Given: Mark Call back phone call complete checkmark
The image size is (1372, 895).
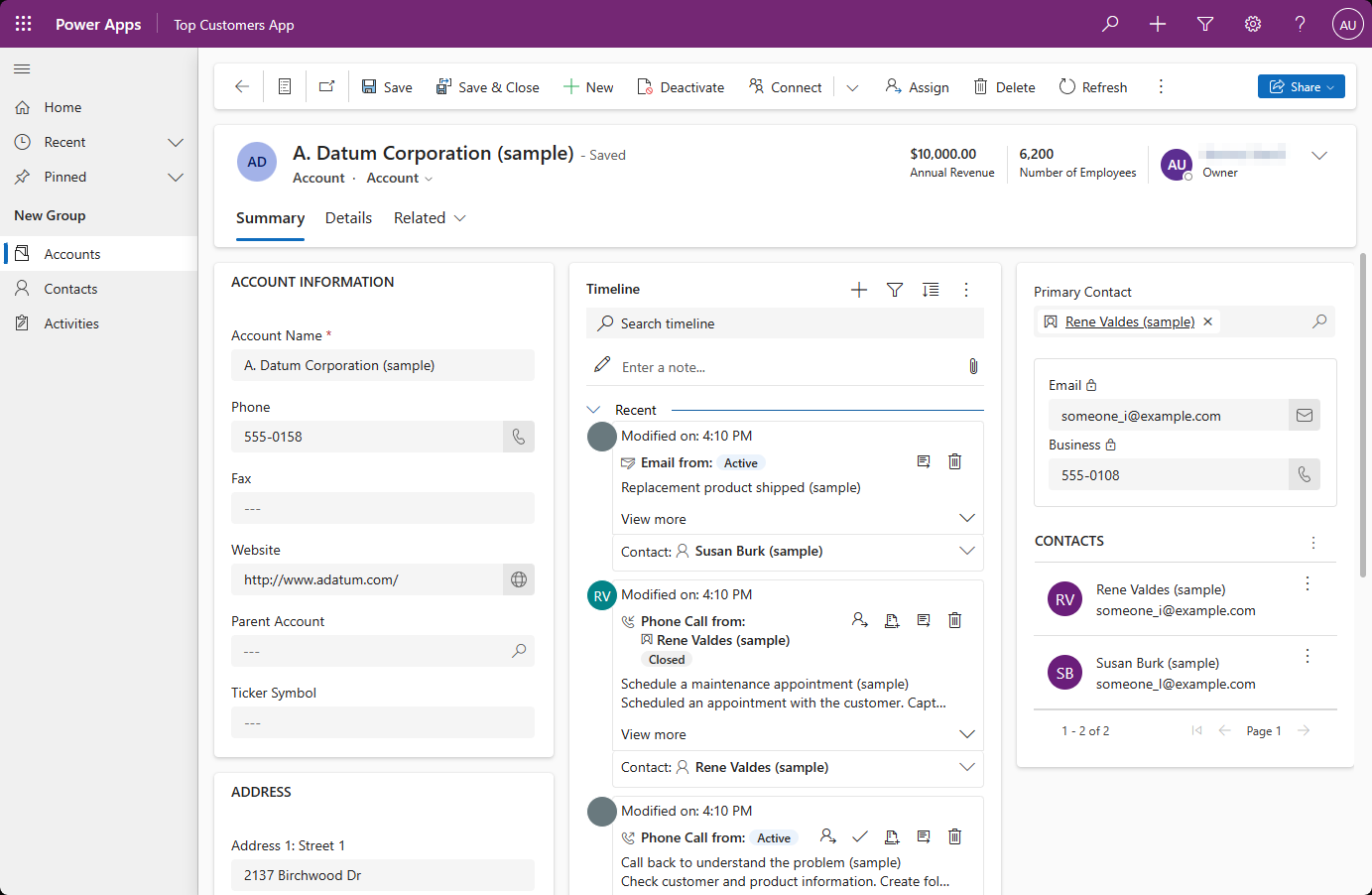Looking at the screenshot, I should coord(860,836).
